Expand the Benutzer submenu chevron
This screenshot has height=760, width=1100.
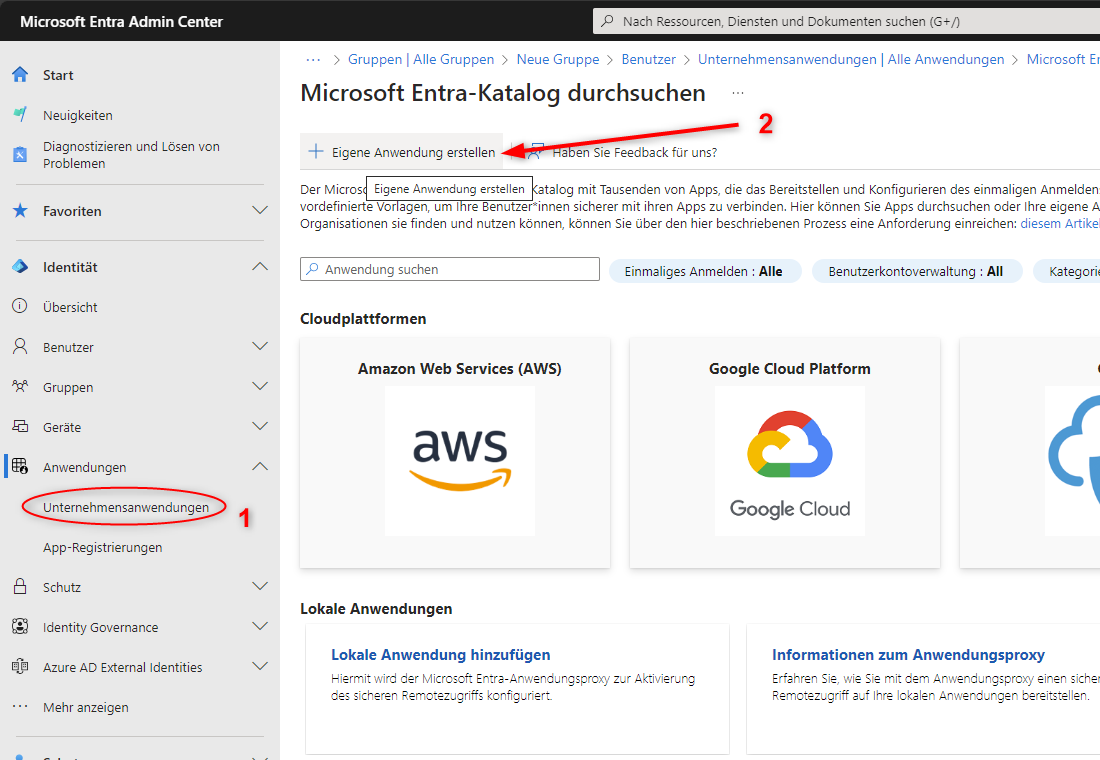tap(260, 347)
